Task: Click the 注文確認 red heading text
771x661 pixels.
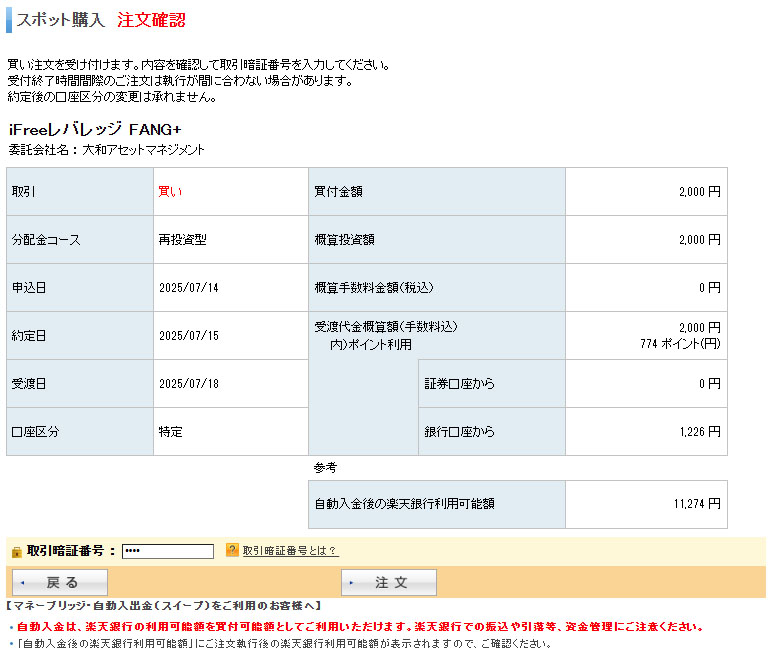Action: 151,20
